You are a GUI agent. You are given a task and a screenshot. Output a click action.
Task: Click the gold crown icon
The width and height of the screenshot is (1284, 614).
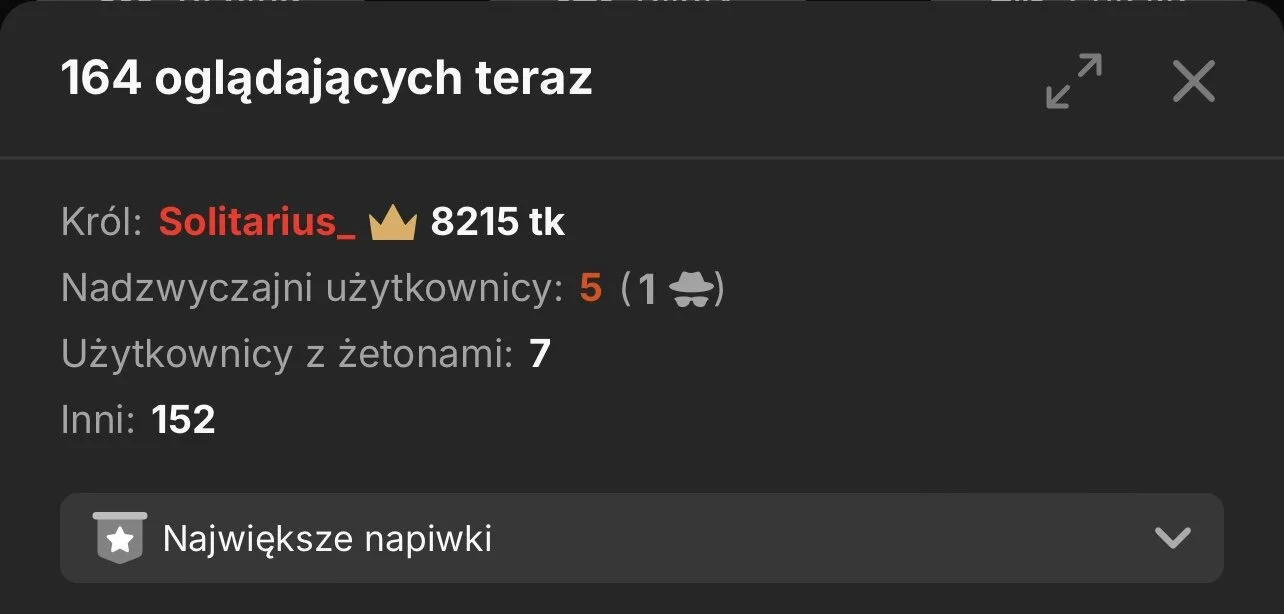click(x=393, y=223)
